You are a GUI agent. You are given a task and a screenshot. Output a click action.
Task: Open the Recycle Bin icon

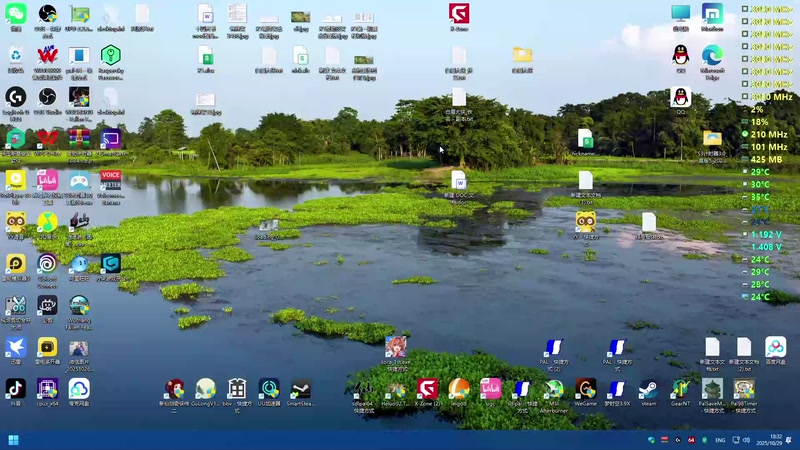[x=16, y=56]
